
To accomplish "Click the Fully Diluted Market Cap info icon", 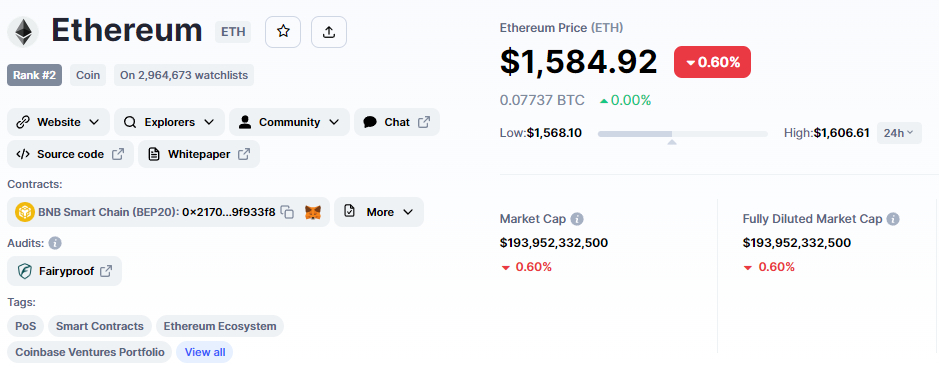I will click(893, 219).
